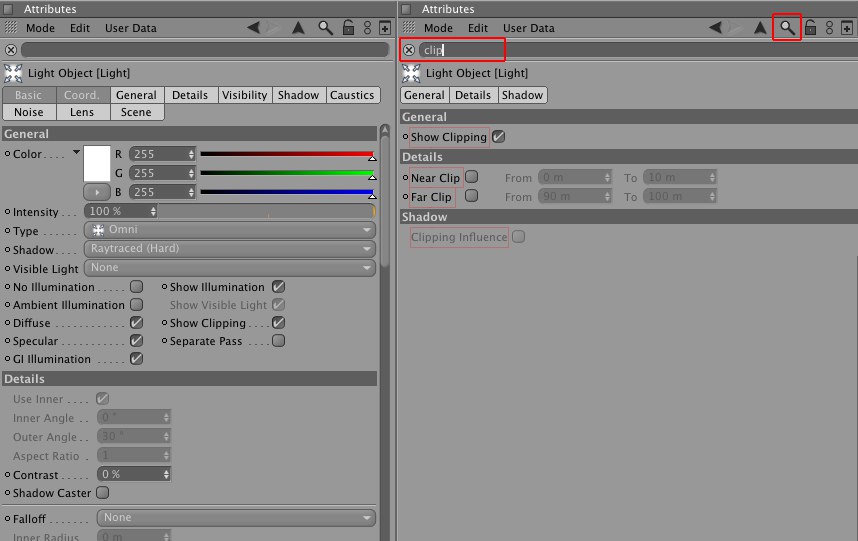Toggle the Shadow Caster checkbox
Image resolution: width=858 pixels, height=541 pixels.
click(102, 493)
